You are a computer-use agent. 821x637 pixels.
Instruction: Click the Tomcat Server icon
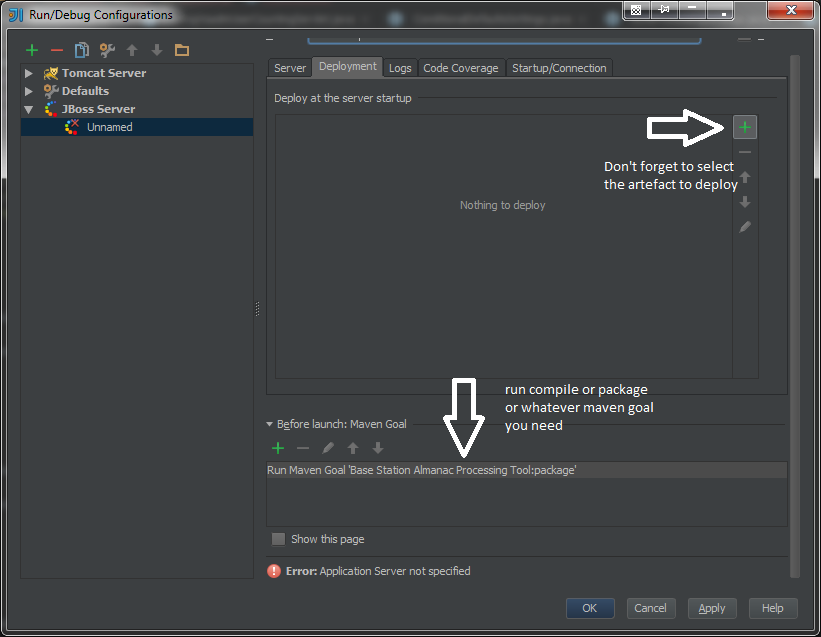click(x=51, y=73)
